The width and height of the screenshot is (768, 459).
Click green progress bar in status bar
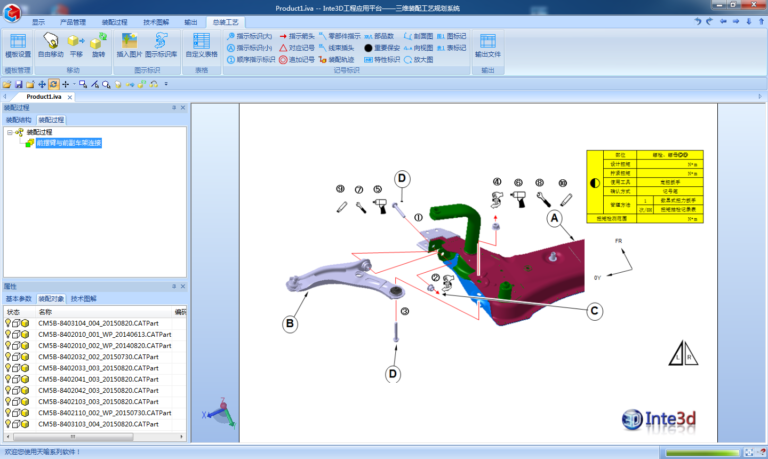click(702, 453)
